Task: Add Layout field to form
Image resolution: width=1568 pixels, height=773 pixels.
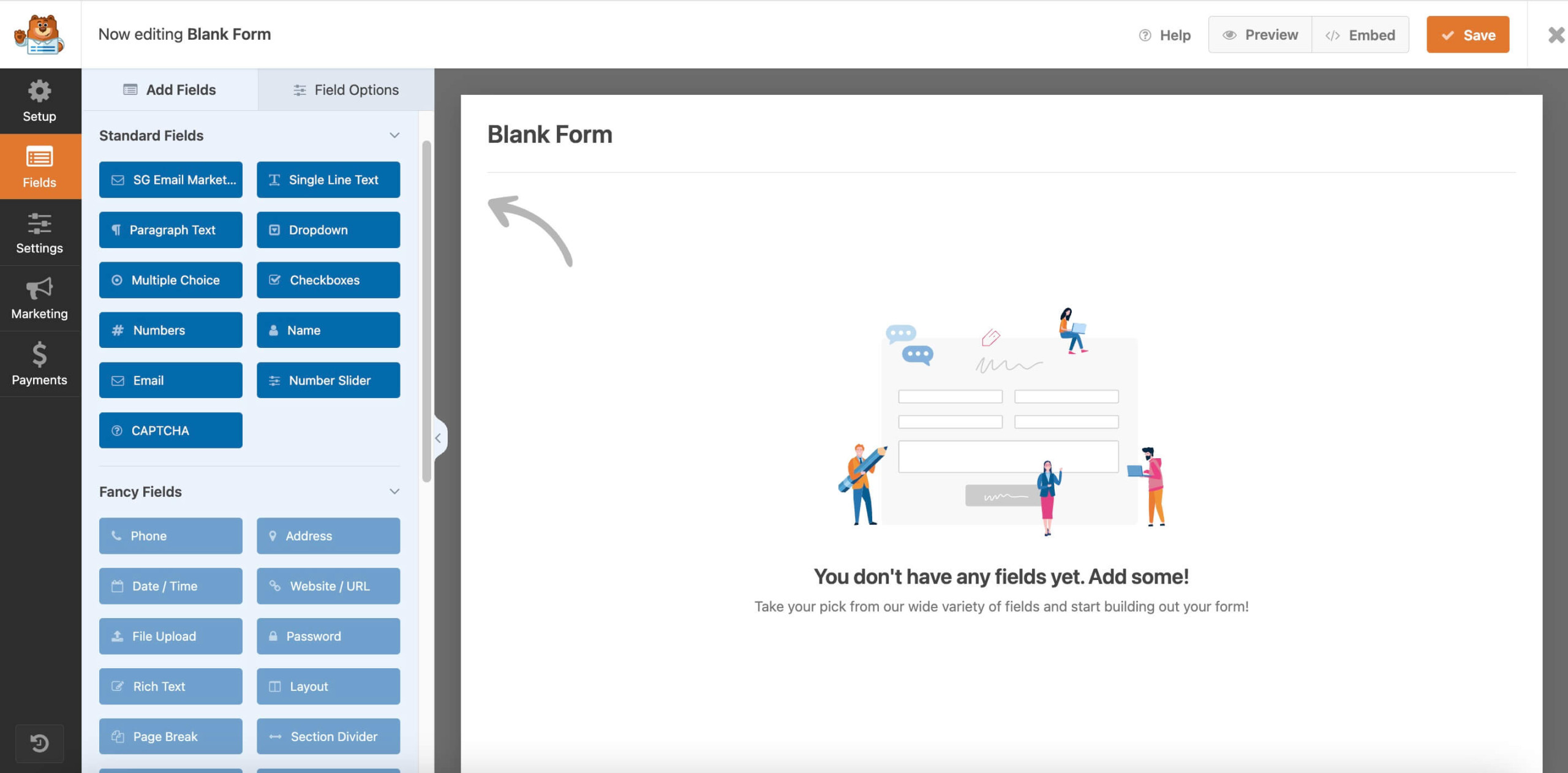Action: [328, 687]
